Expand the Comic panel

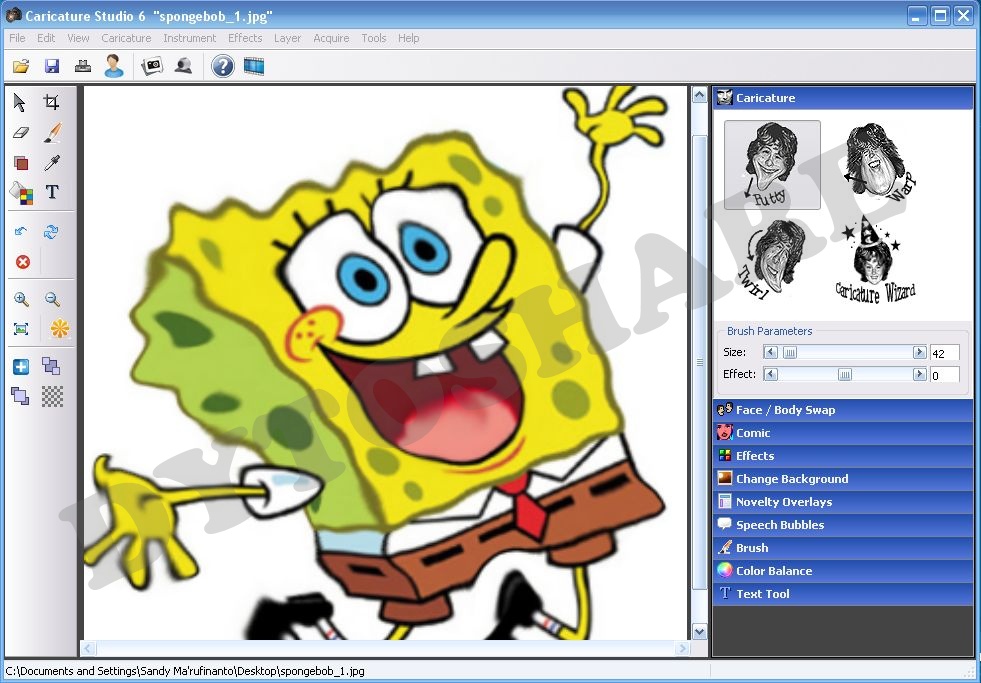pyautogui.click(x=843, y=433)
